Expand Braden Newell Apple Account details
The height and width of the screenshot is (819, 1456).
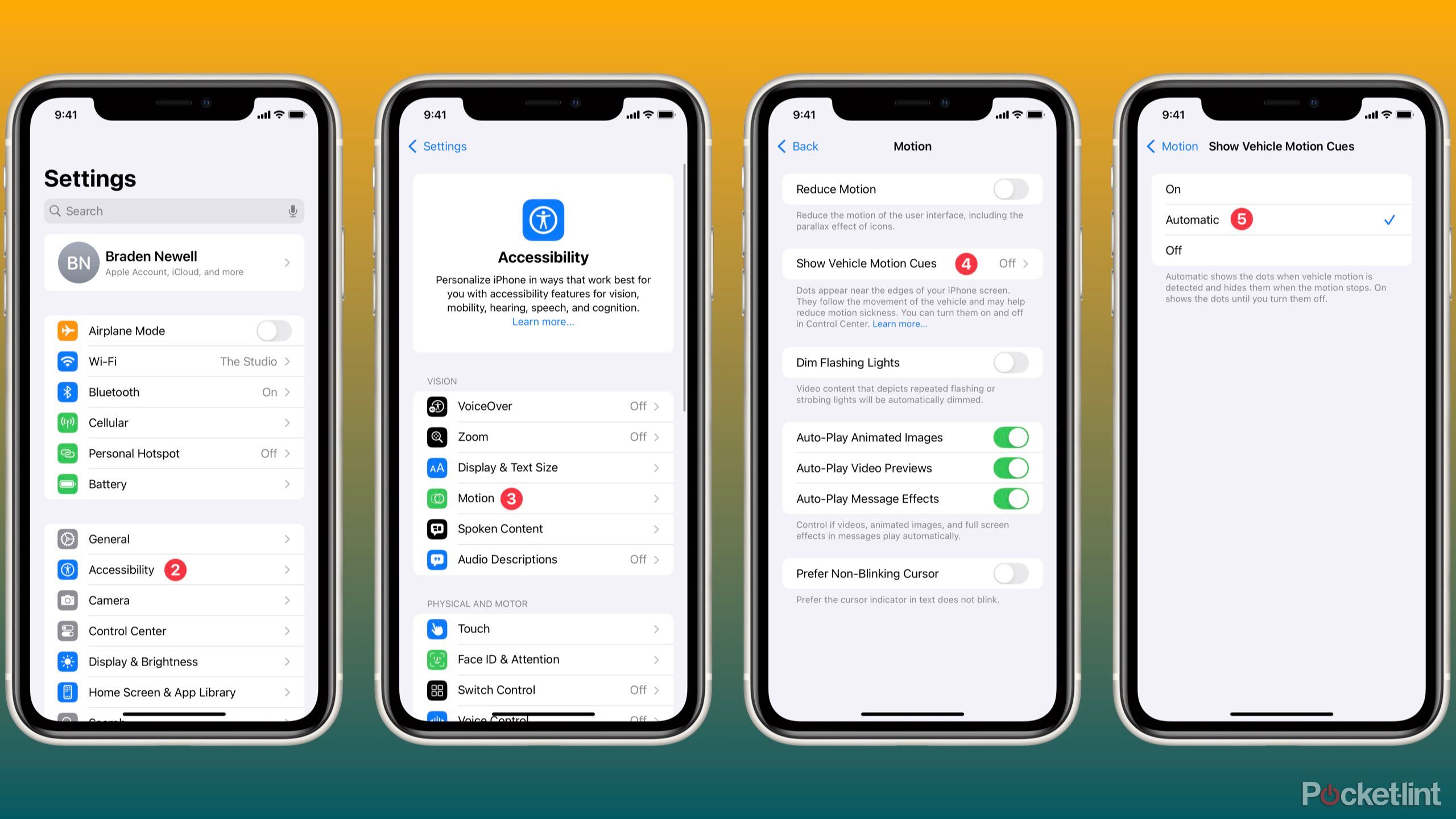[x=175, y=262]
